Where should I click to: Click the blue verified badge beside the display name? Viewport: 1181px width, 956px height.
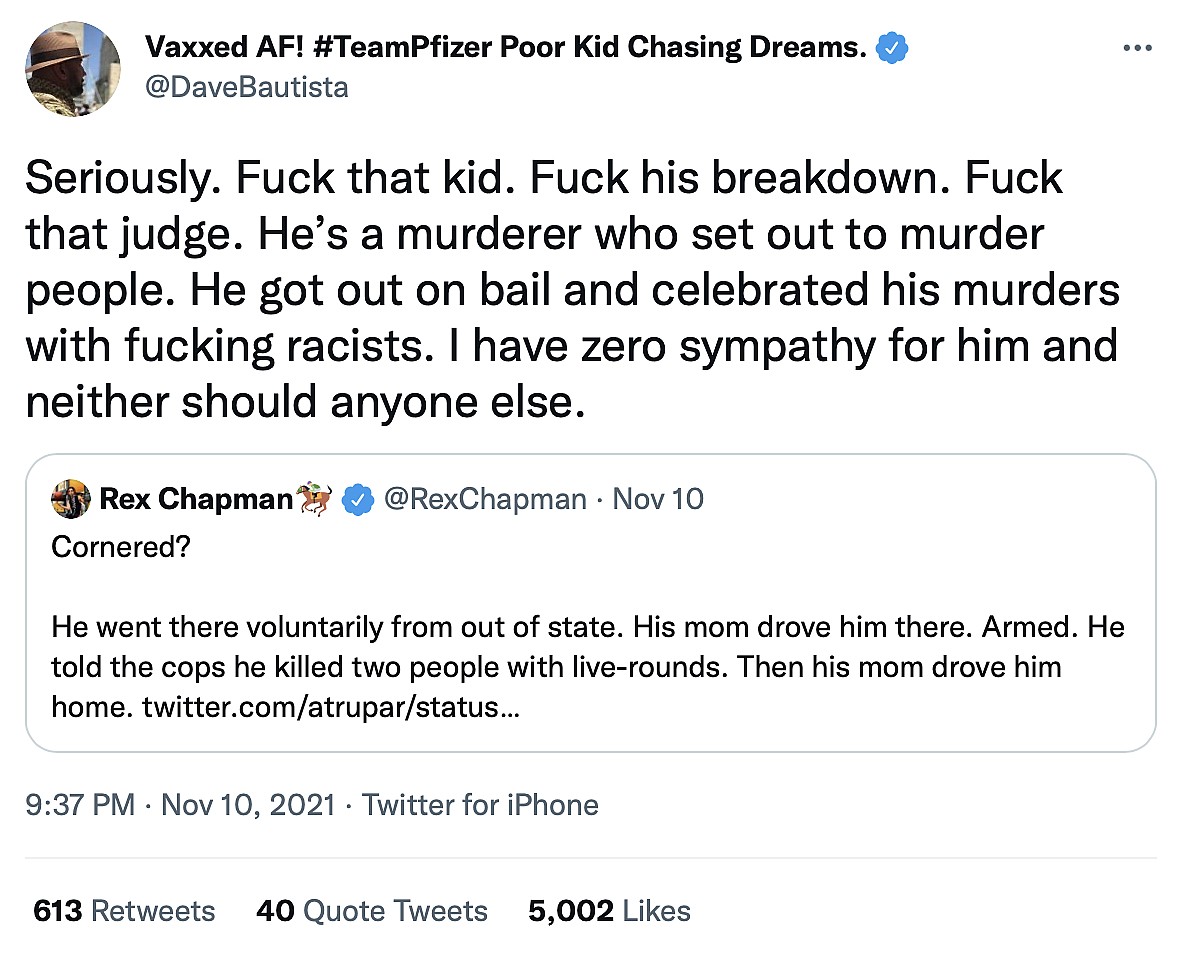[x=891, y=47]
